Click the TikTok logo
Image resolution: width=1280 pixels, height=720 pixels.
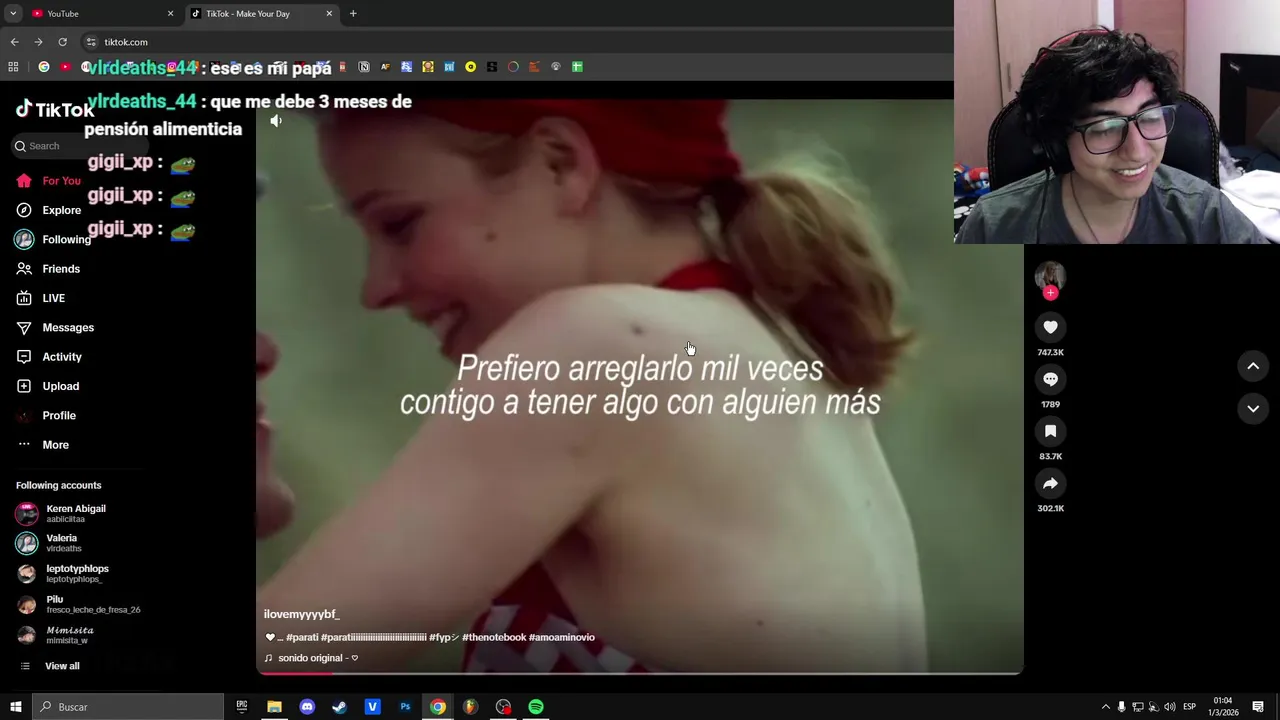tap(54, 109)
